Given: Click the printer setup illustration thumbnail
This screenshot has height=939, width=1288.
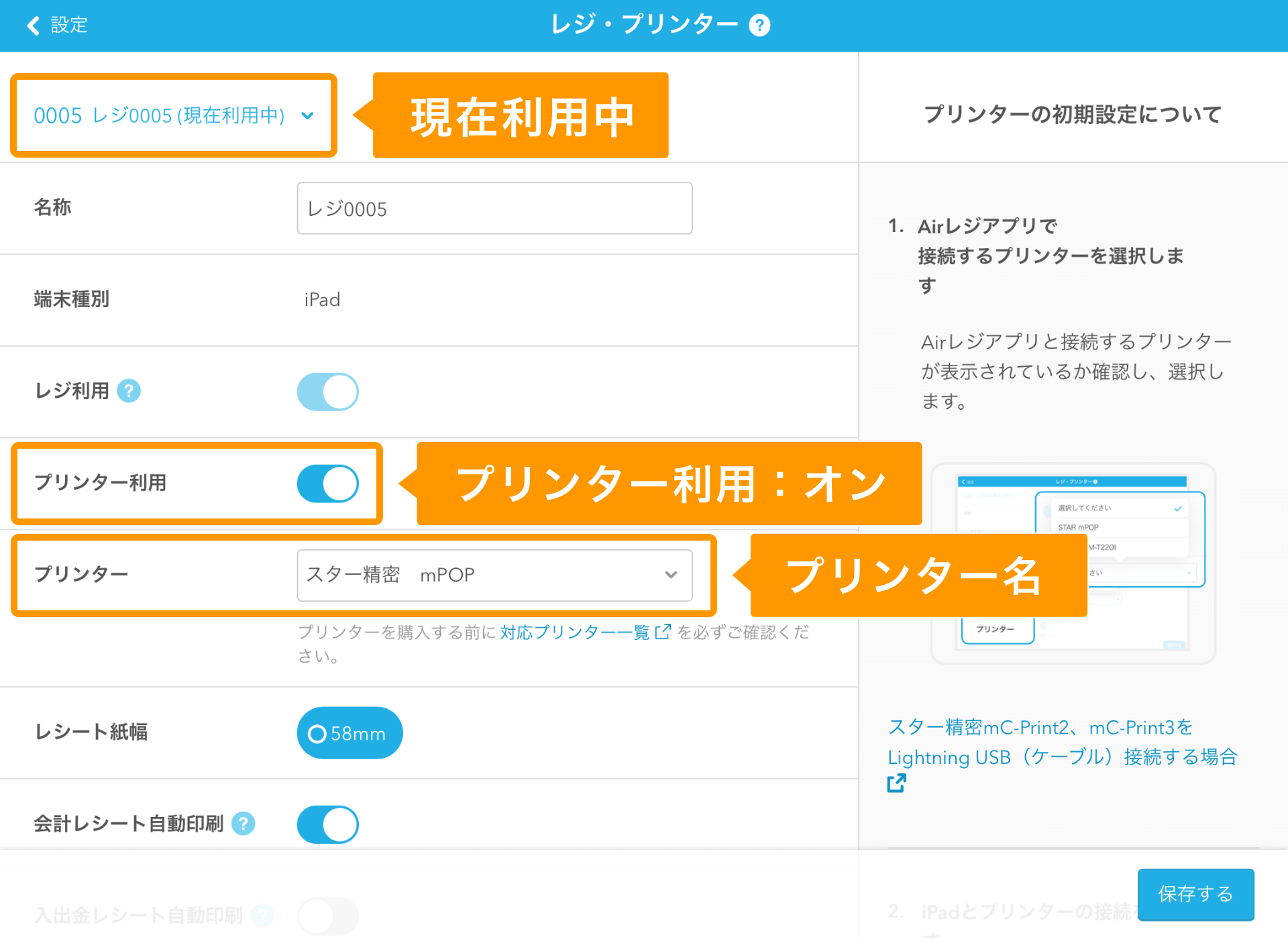Looking at the screenshot, I should (1073, 563).
